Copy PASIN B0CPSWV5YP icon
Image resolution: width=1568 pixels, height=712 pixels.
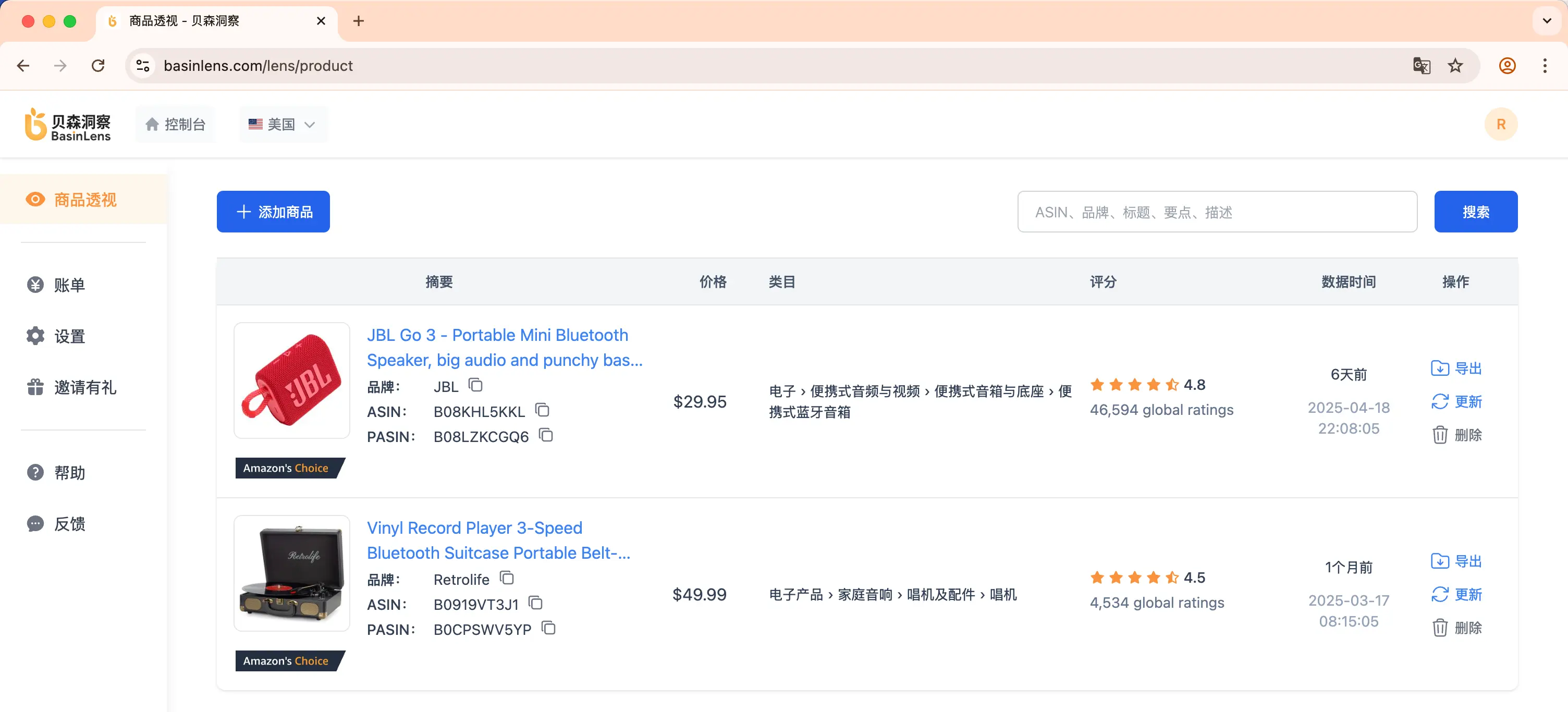[x=548, y=628]
